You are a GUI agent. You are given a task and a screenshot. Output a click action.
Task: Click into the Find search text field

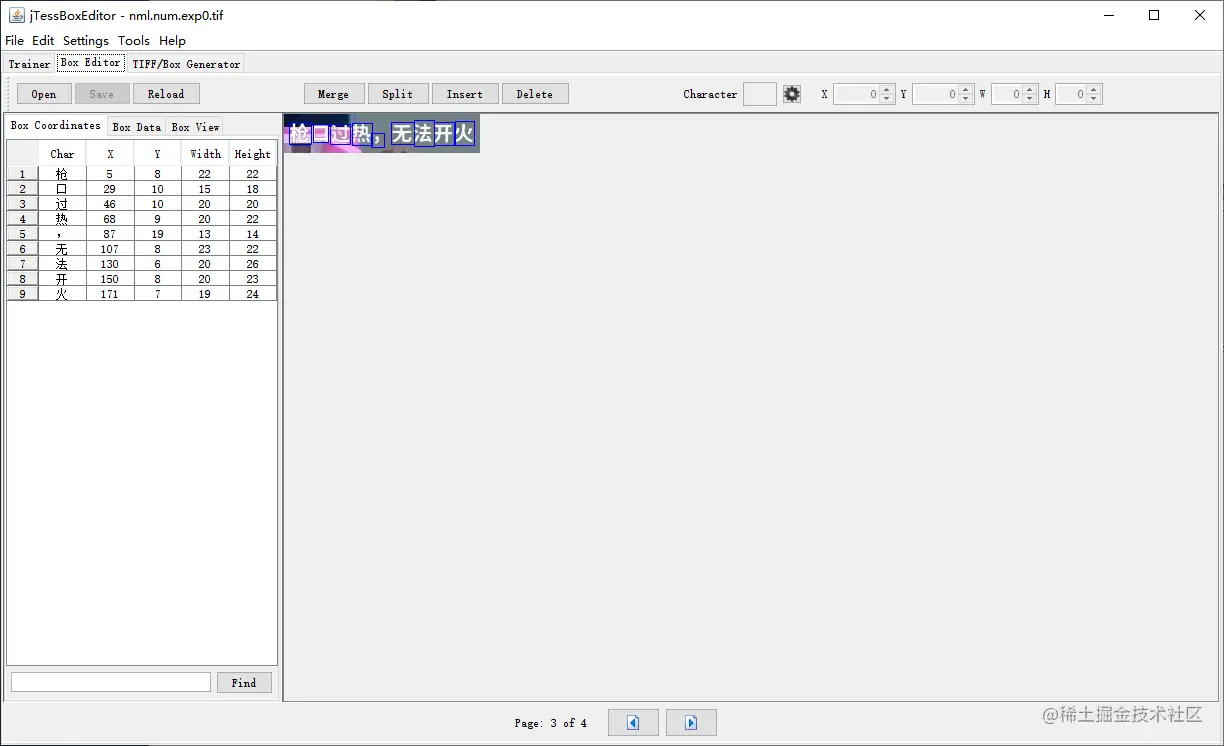[x=111, y=682]
